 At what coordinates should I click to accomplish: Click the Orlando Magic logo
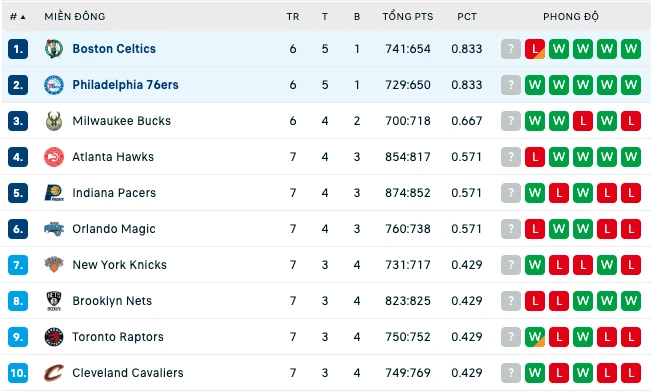point(54,229)
